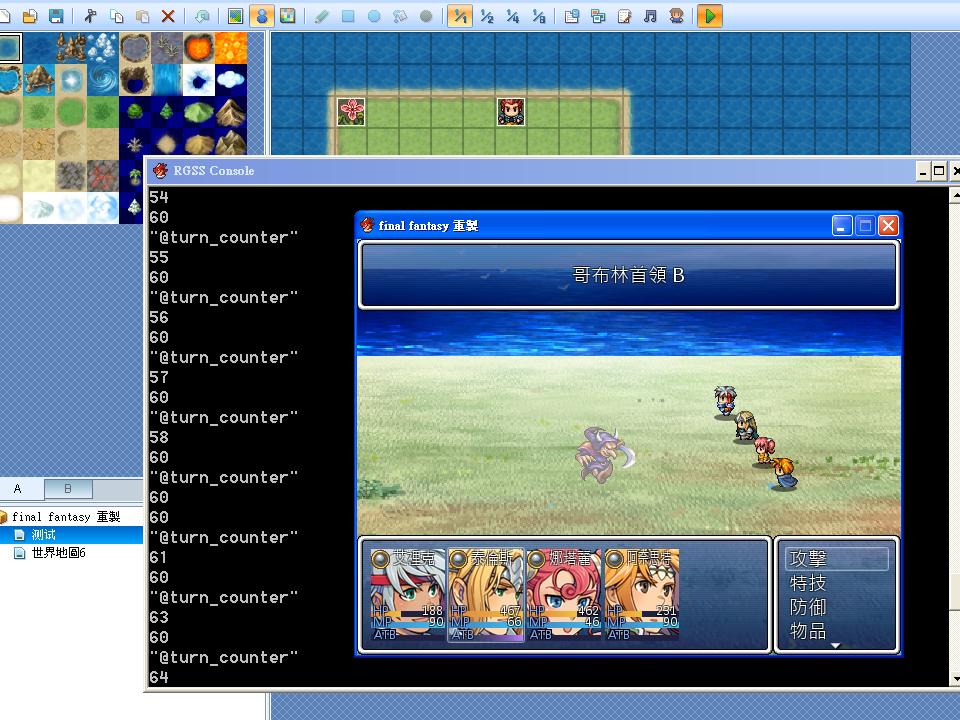Choose the 防御 battle command
The width and height of the screenshot is (960, 720).
coord(808,607)
